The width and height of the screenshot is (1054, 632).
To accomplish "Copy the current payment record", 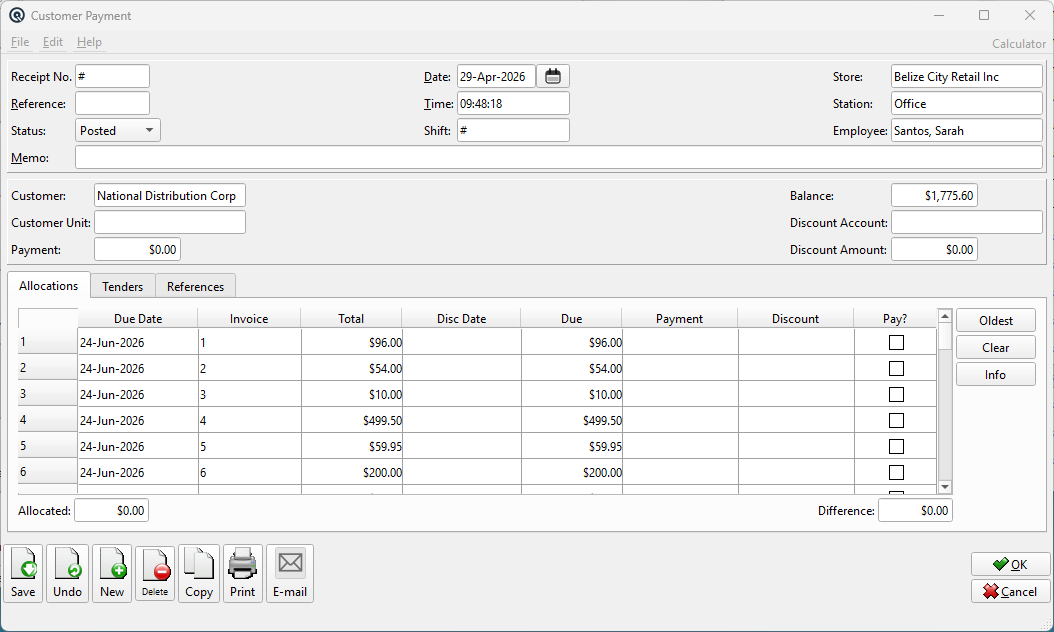I will 199,574.
